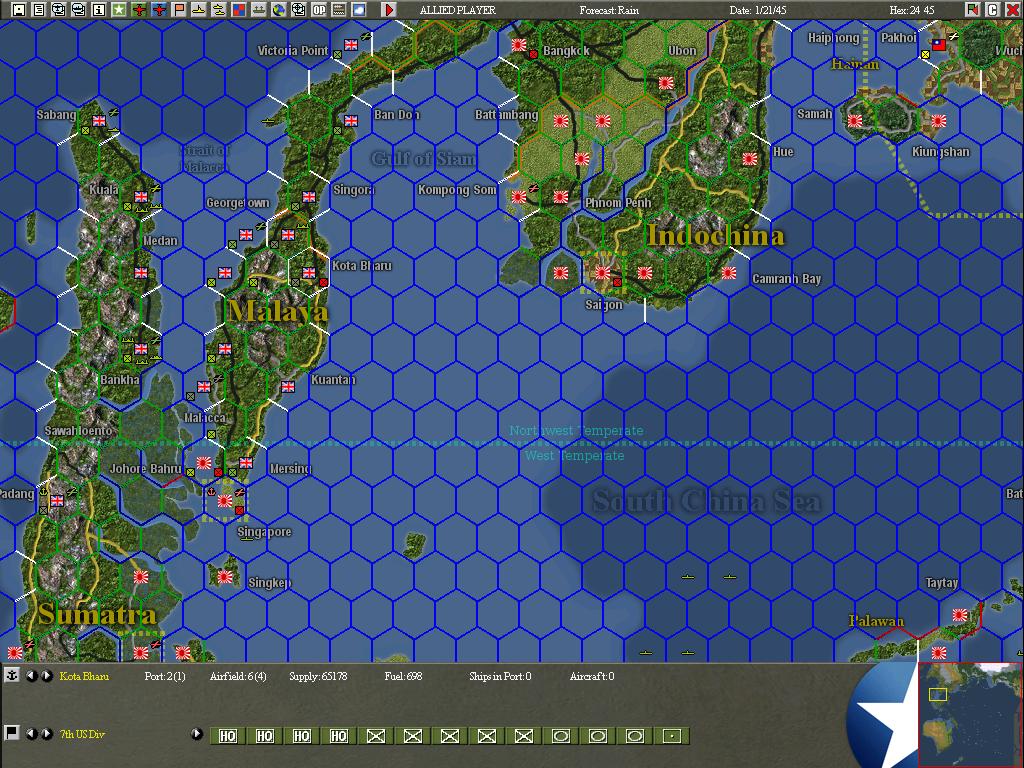Click the crosshair target toolbar icon
Screen dimensions: 1024x768
coord(298,9)
